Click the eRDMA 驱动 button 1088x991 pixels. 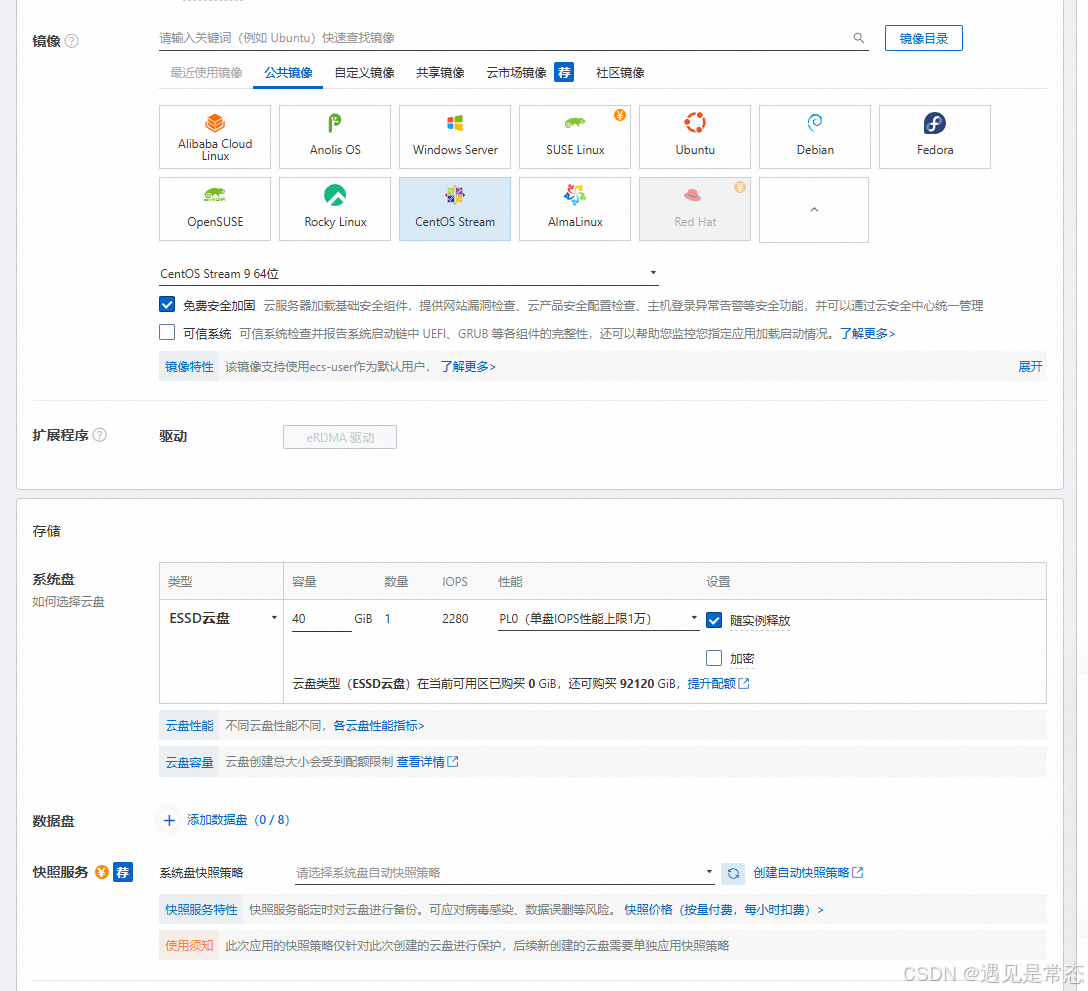pos(340,437)
